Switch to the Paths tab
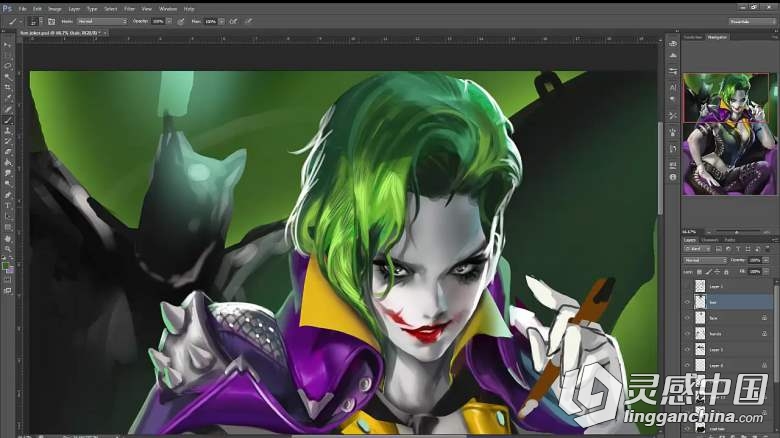The height and width of the screenshot is (438, 780). (730, 240)
